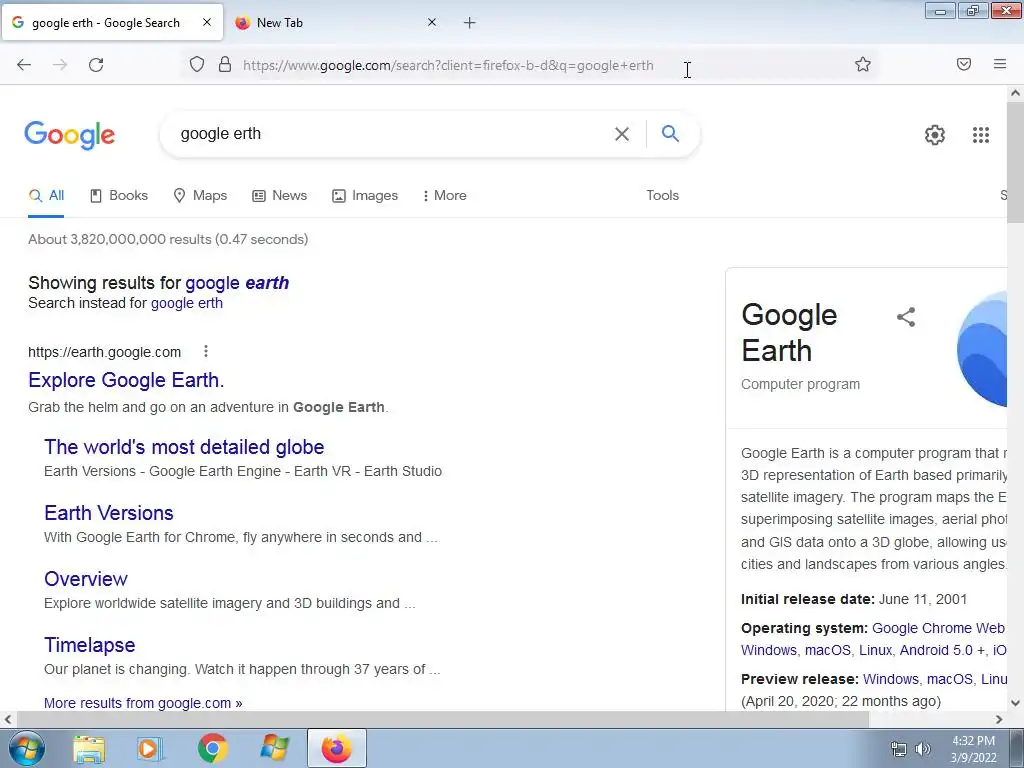Click the forward navigation arrow
Image resolution: width=1024 pixels, height=768 pixels.
60,65
